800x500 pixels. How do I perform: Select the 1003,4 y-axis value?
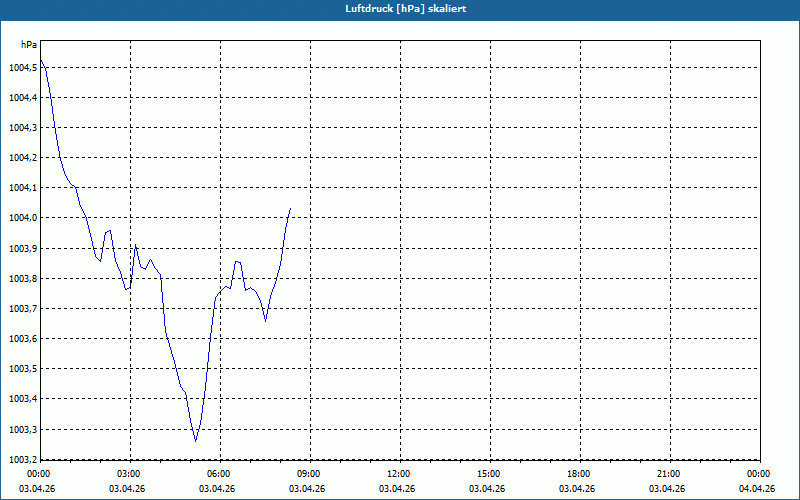[22, 399]
